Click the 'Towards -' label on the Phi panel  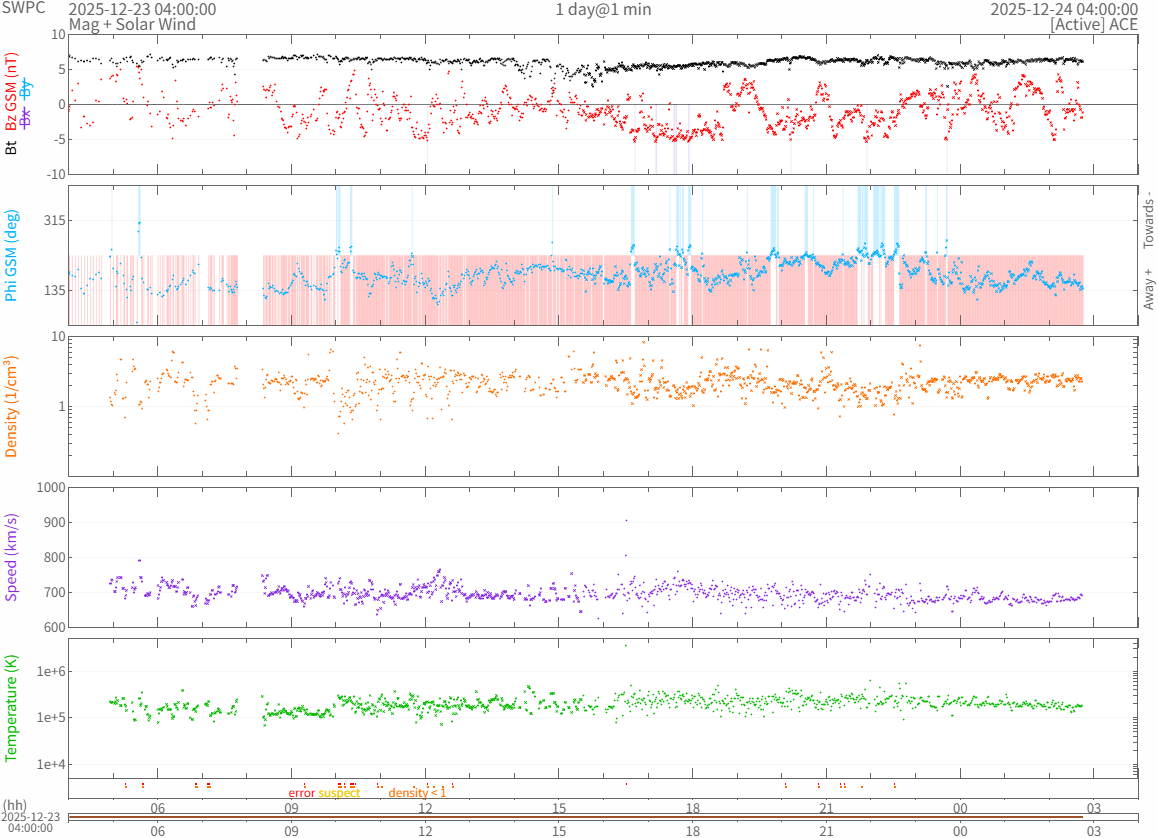(x=1148, y=220)
